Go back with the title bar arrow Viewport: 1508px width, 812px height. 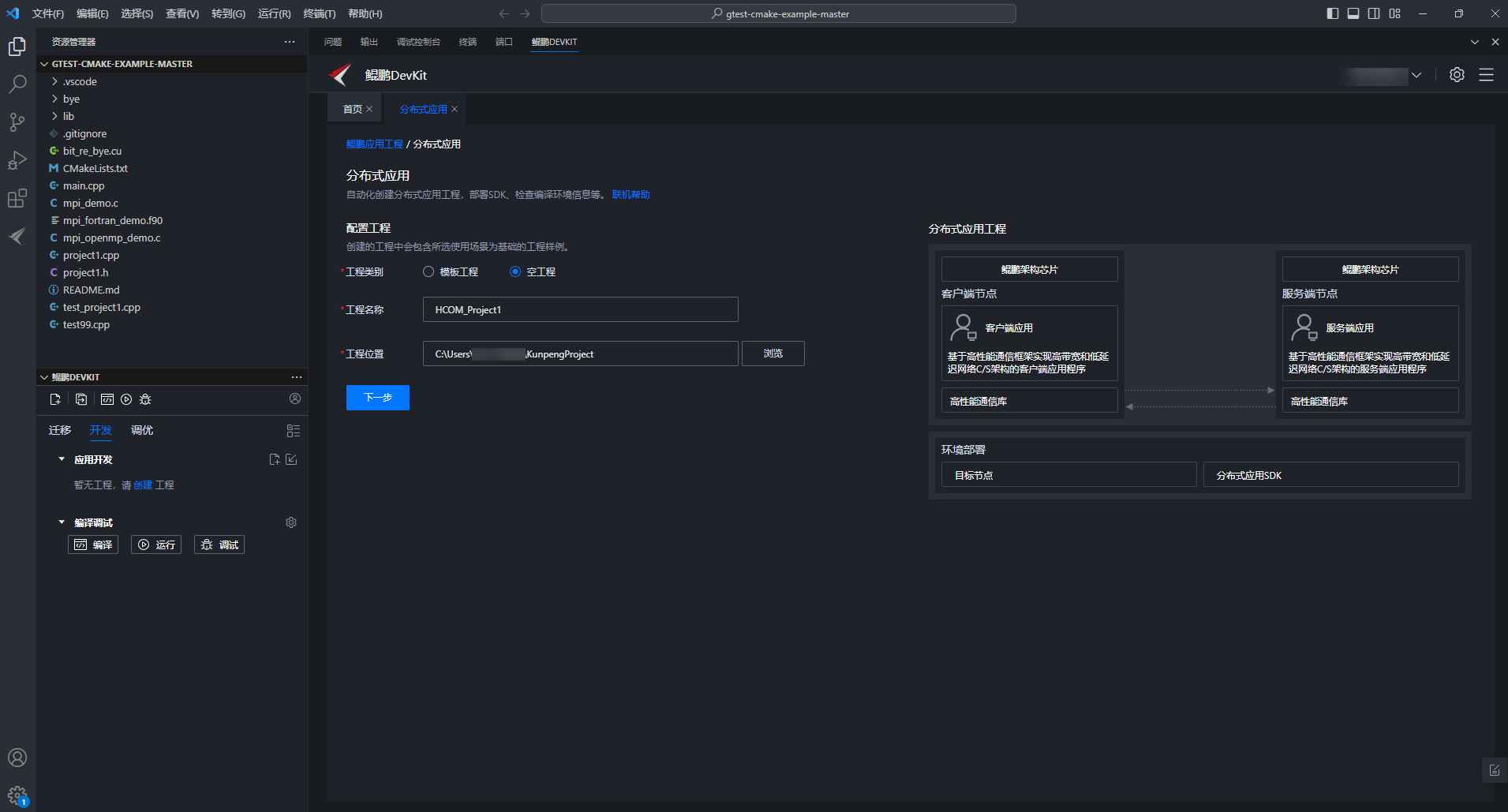(504, 13)
